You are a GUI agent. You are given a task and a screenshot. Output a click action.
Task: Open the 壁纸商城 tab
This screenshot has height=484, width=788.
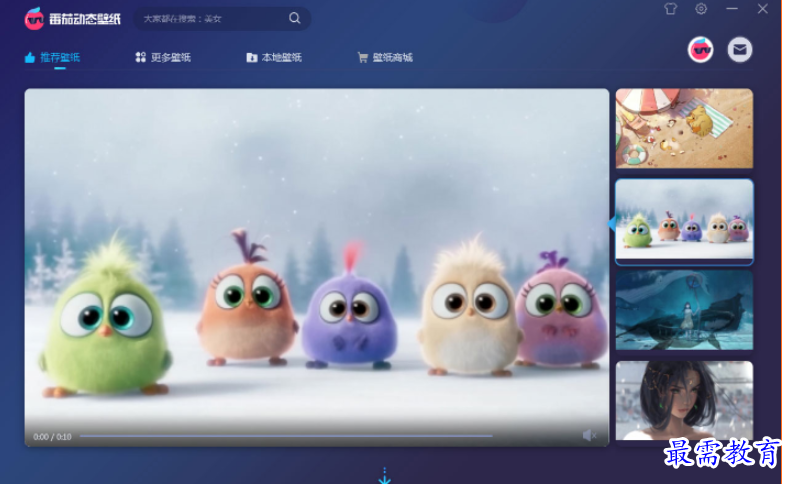385,57
